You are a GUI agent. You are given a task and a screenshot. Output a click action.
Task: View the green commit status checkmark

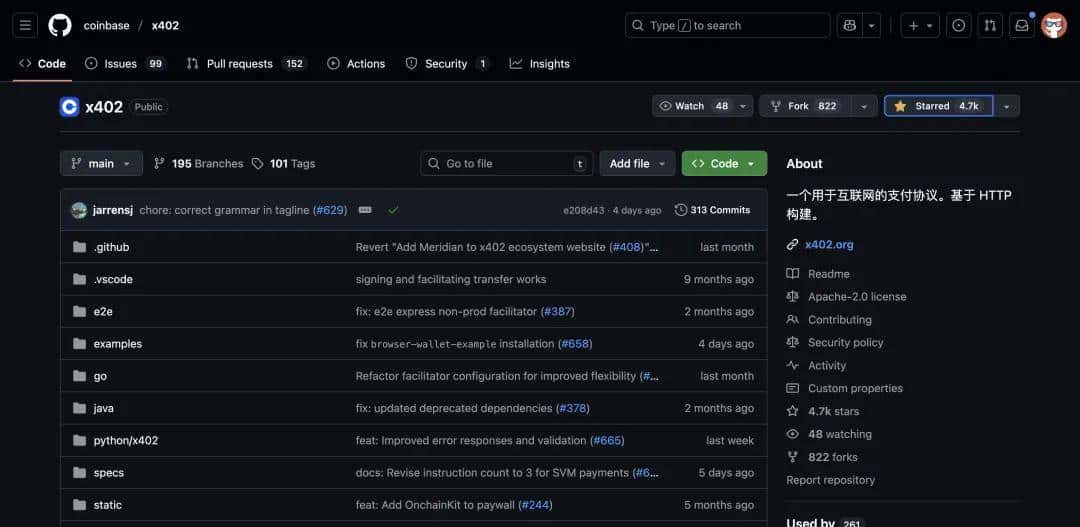point(393,210)
